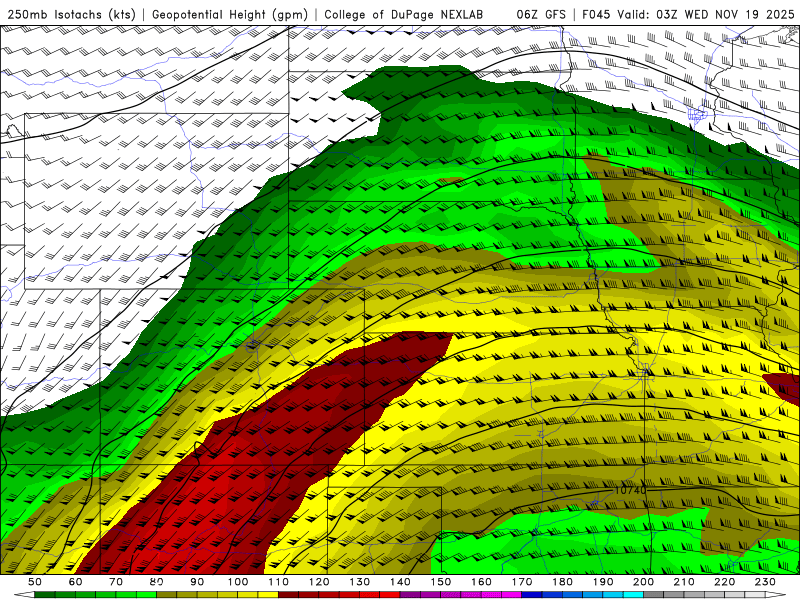The width and height of the screenshot is (800, 600).
Task: Click the "210" legend value
Action: click(685, 582)
